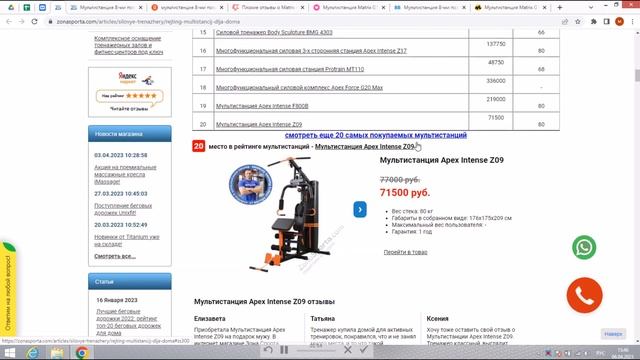
Task: Open news link 'Новинки от Titanium'
Action: tap(127, 240)
